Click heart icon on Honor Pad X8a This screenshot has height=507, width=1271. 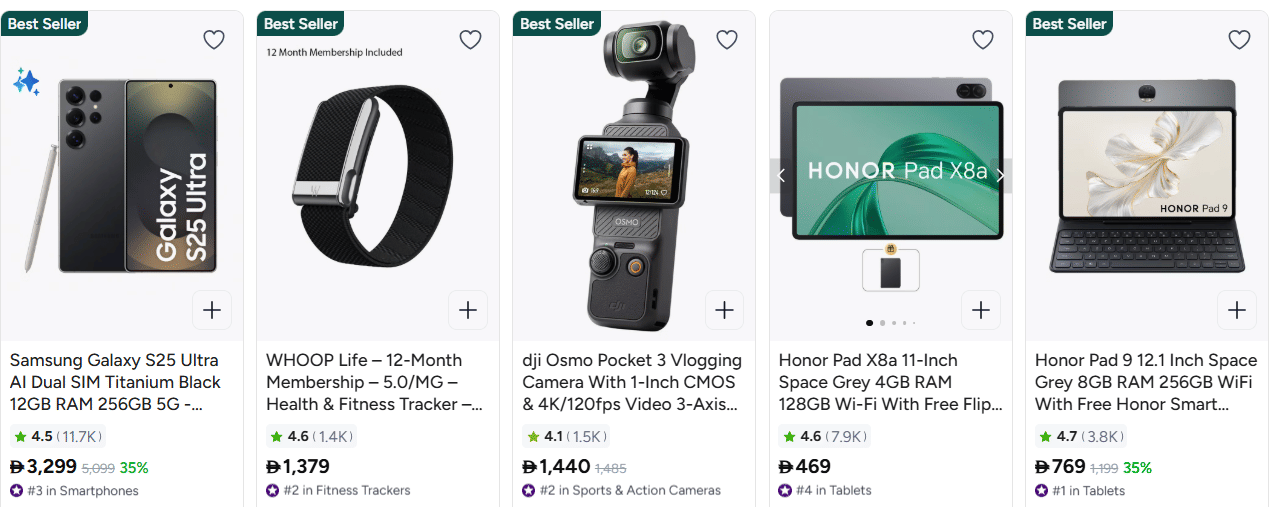[982, 40]
